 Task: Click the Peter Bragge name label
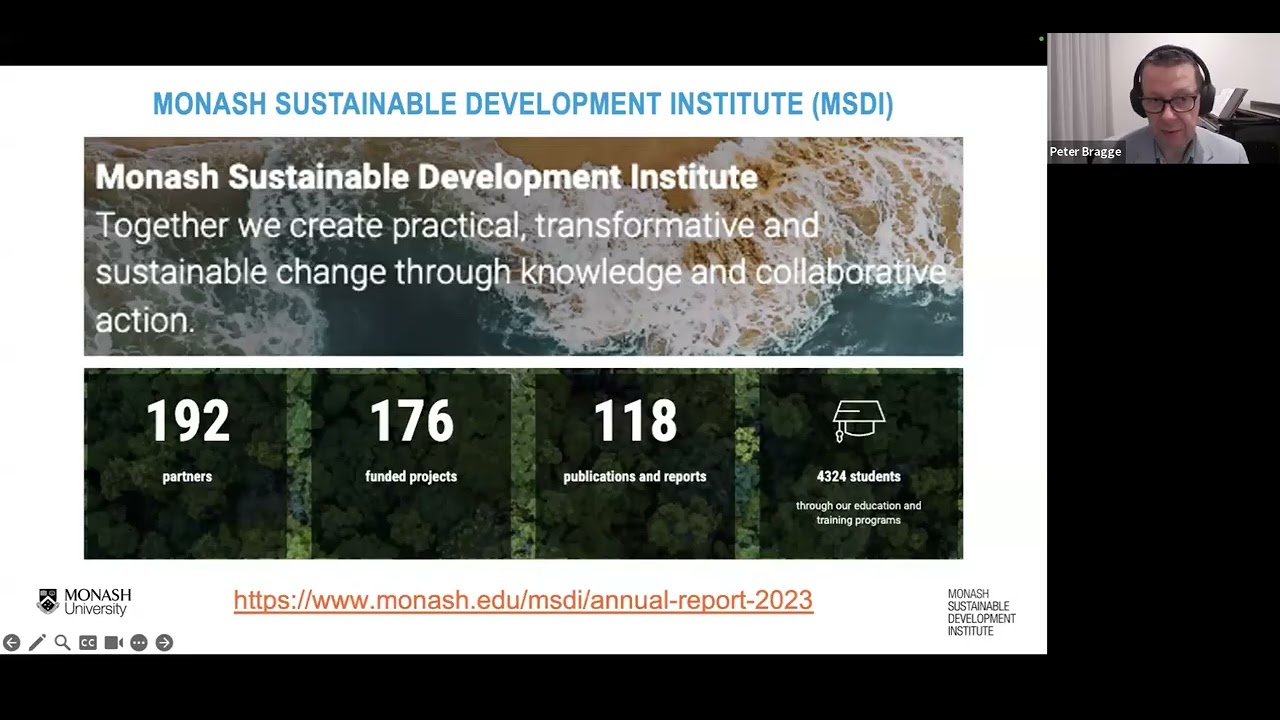click(x=1085, y=152)
